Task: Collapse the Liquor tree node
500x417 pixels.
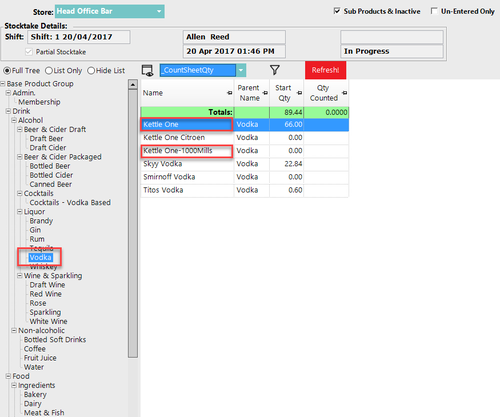Action: (x=20, y=212)
